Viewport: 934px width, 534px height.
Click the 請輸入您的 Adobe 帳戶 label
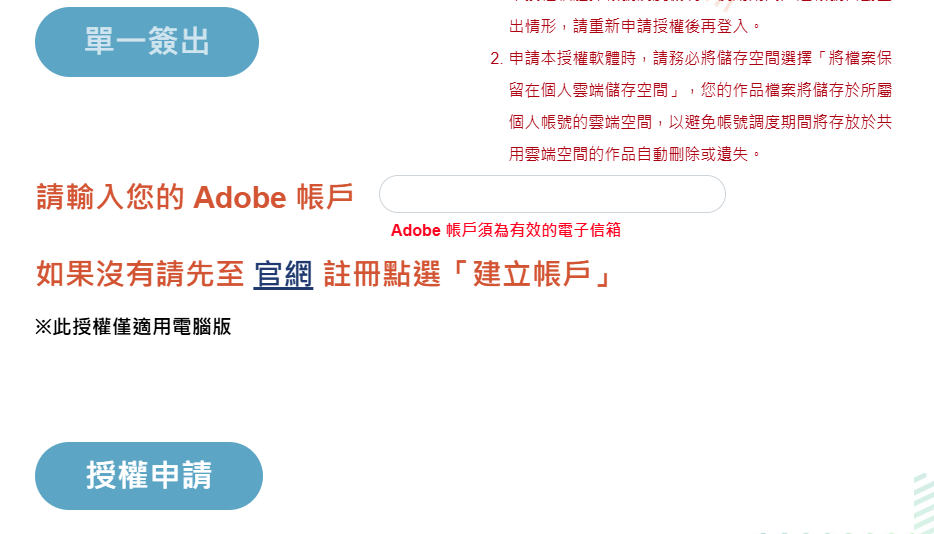tap(195, 197)
